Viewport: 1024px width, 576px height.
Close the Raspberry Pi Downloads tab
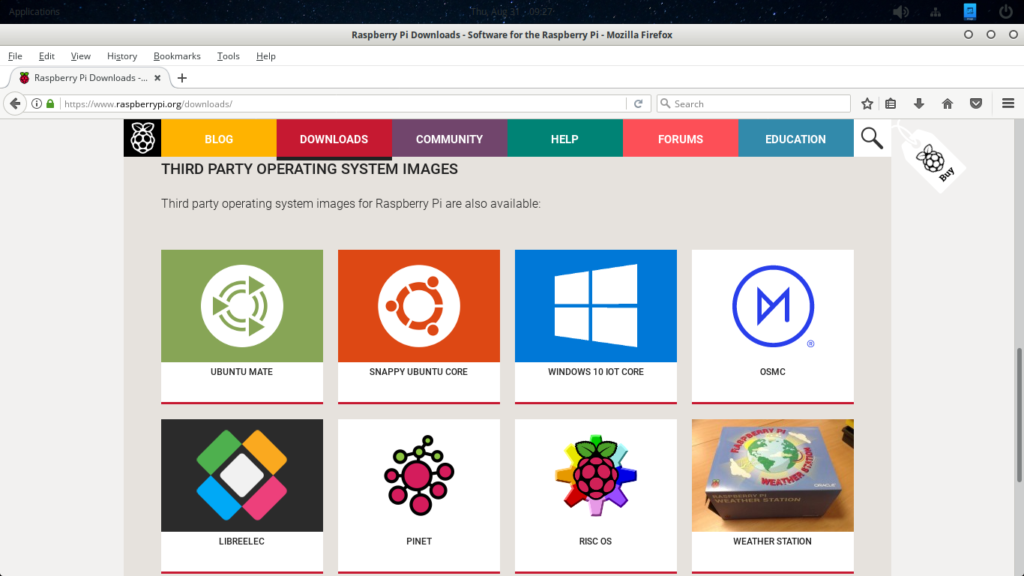157,78
